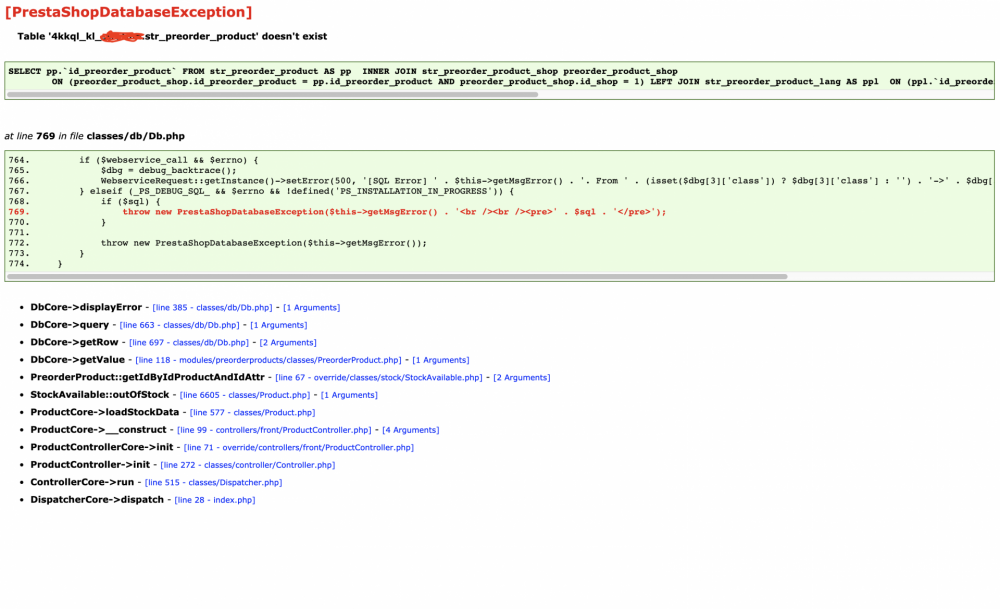The height and width of the screenshot is (609, 1000).
Task: View 1 Arguments for DbCore->displayError
Action: (312, 307)
